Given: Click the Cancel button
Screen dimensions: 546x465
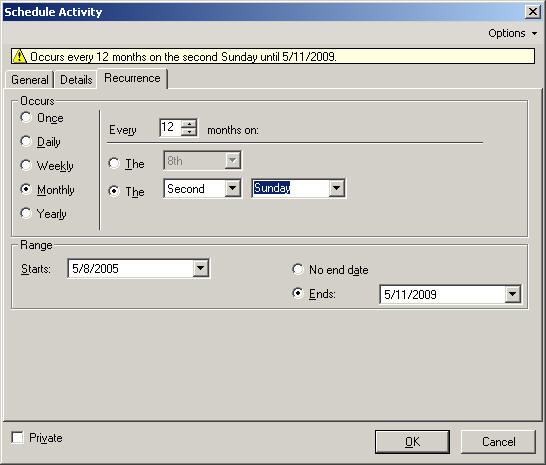Looking at the screenshot, I should [x=498, y=442].
